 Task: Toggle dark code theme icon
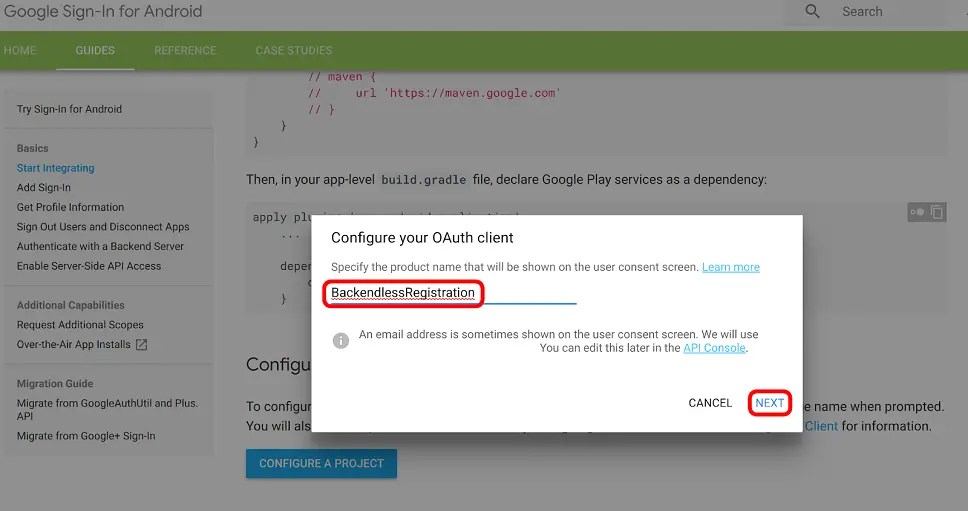click(x=917, y=212)
